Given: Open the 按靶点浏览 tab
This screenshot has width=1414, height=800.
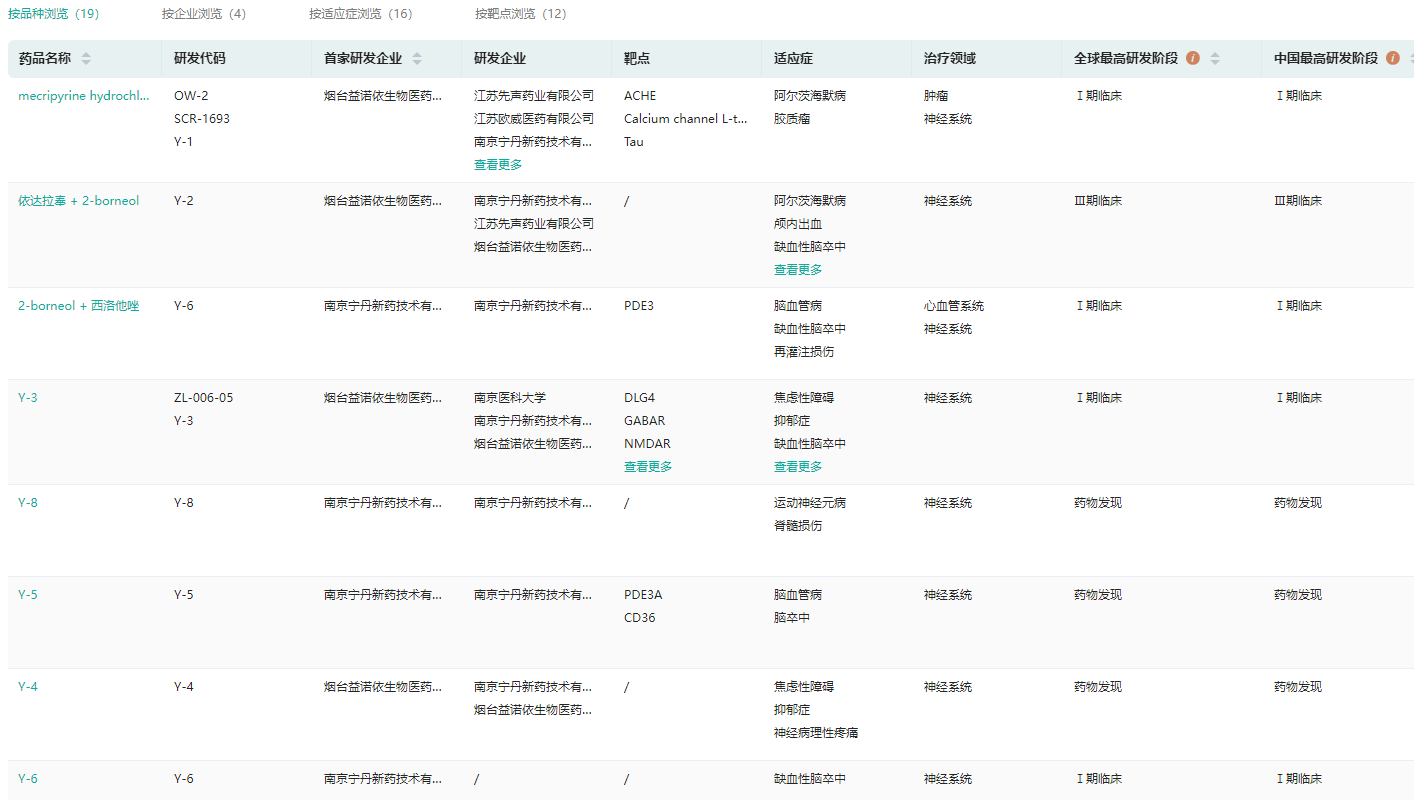Looking at the screenshot, I should pos(520,14).
